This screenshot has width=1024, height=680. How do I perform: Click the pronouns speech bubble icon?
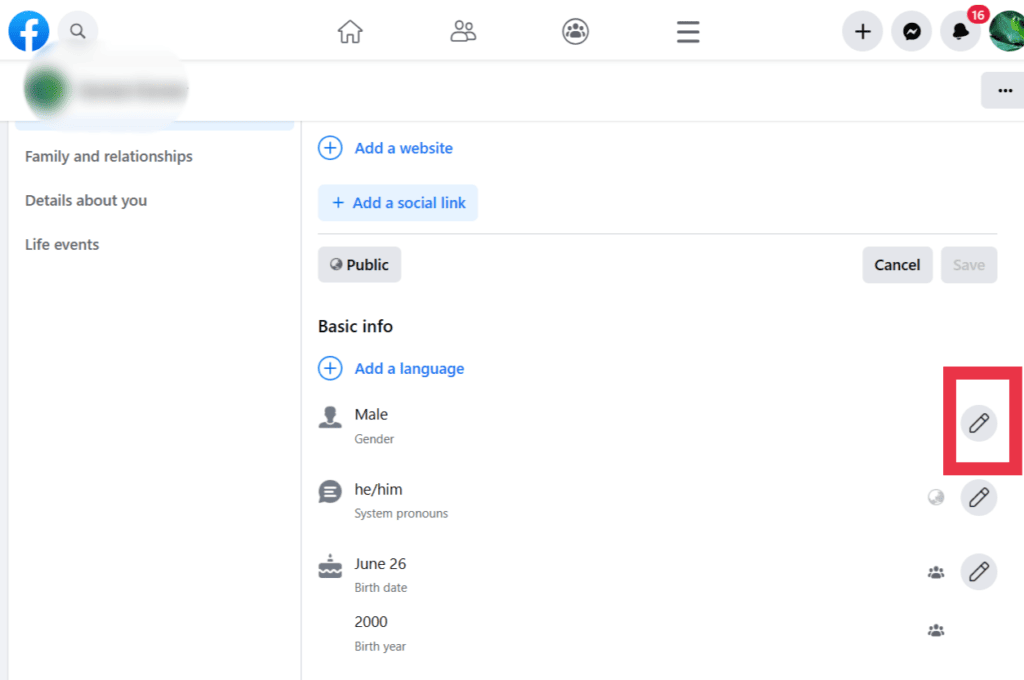coord(330,491)
